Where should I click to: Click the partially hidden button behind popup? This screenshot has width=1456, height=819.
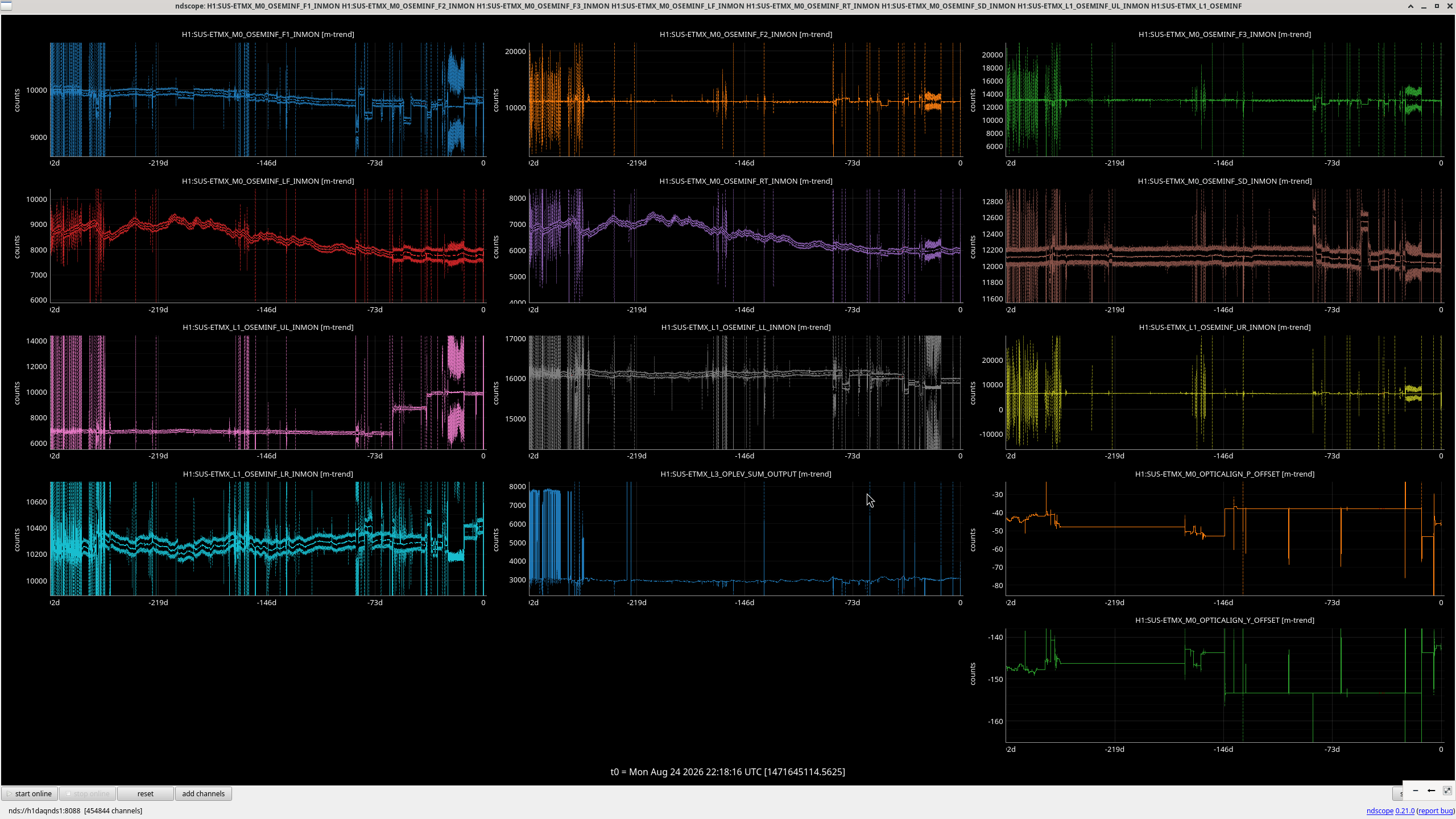tap(1397, 793)
